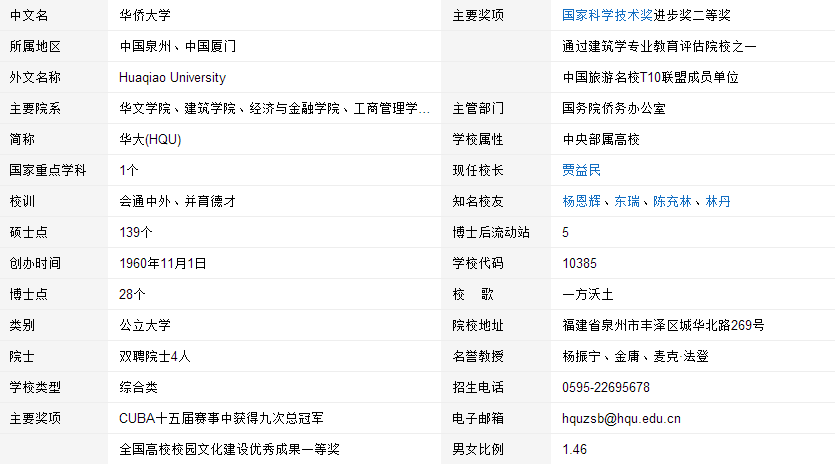Open alumnus link 东瑞
This screenshot has width=835, height=464.
pyautogui.click(x=627, y=201)
